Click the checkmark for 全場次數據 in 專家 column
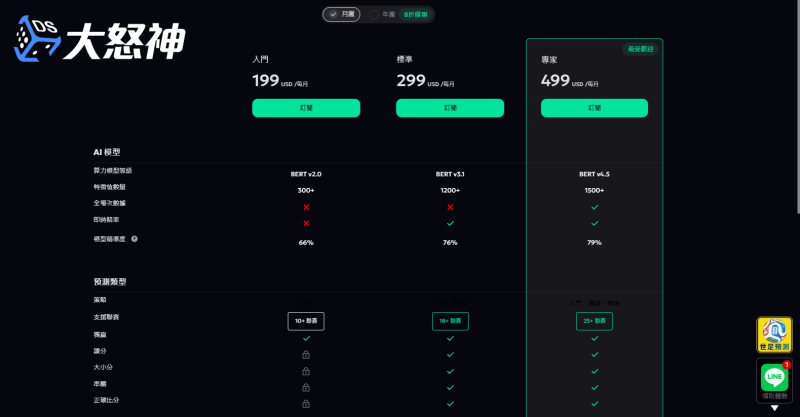 tap(594, 207)
